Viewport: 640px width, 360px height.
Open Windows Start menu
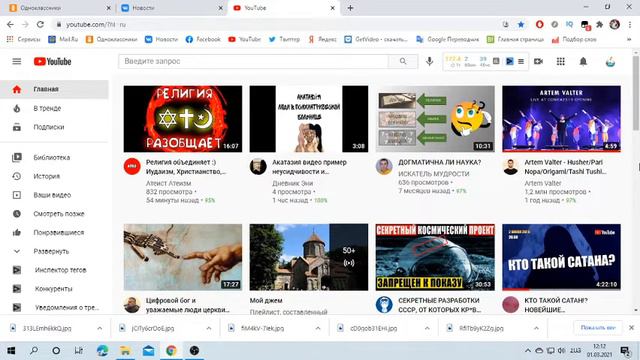pos(11,351)
